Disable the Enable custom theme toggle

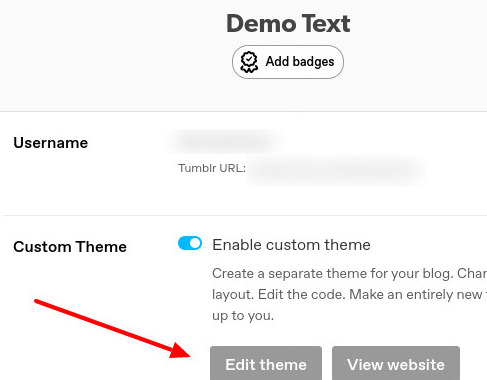pyautogui.click(x=190, y=243)
